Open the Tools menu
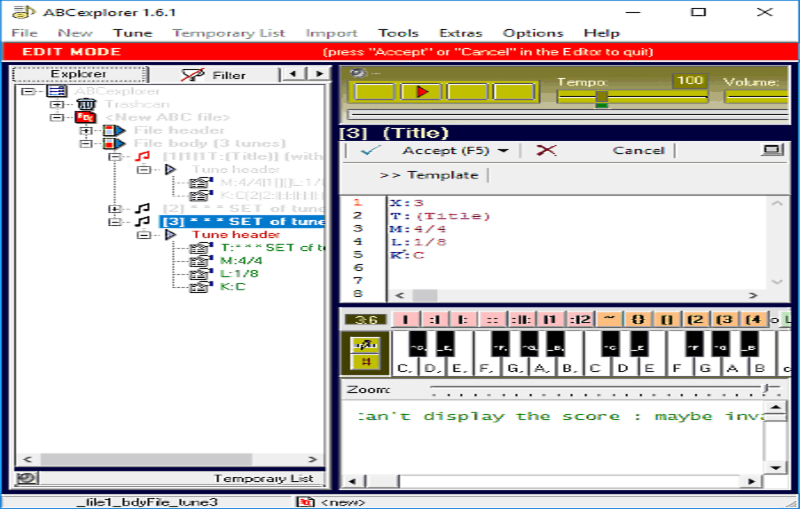 pos(398,33)
